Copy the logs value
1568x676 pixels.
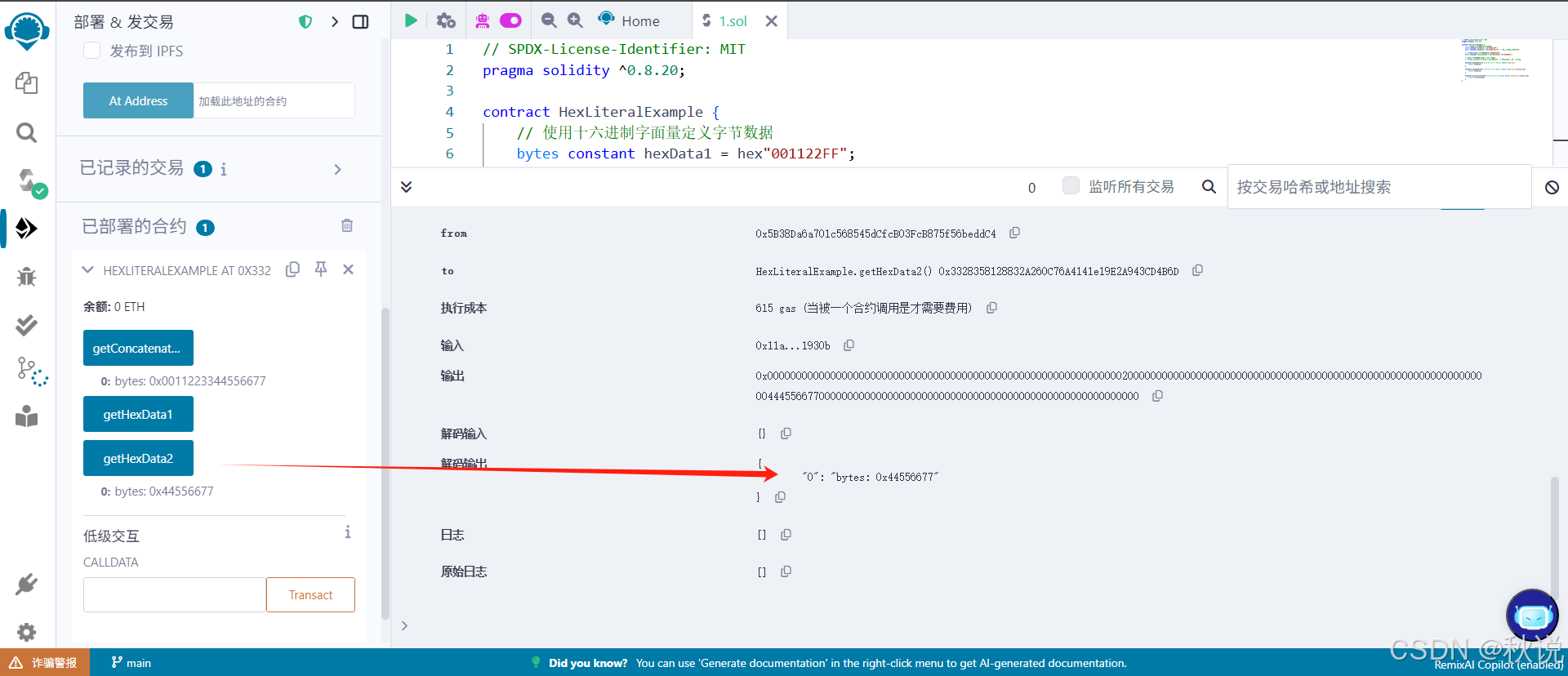coord(786,535)
